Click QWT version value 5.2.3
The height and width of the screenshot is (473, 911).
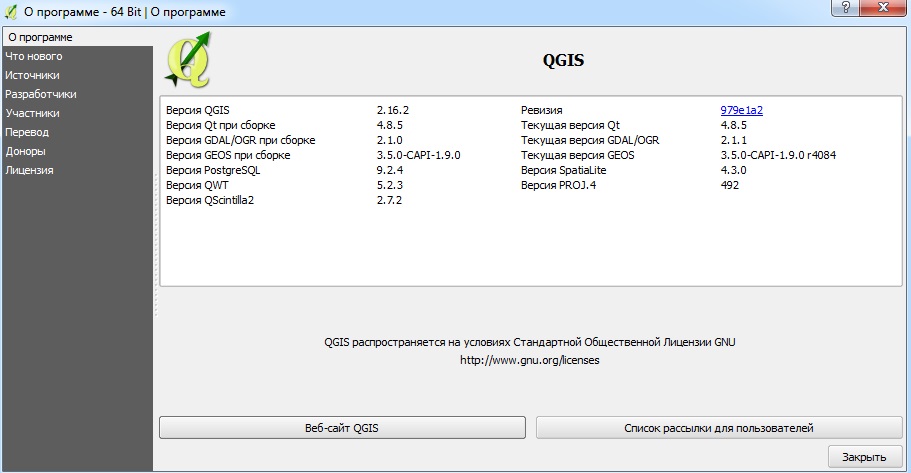[x=390, y=185]
